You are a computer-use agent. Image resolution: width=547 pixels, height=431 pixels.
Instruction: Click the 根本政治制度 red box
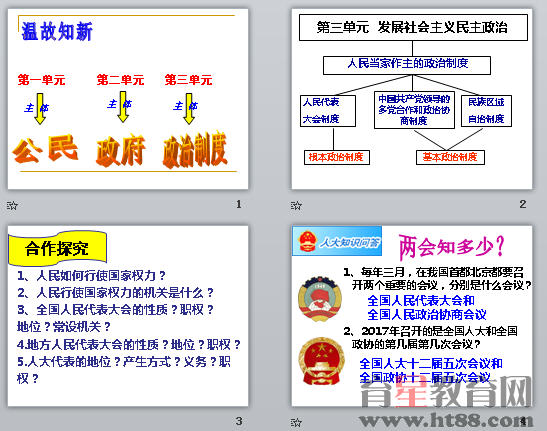(337, 157)
